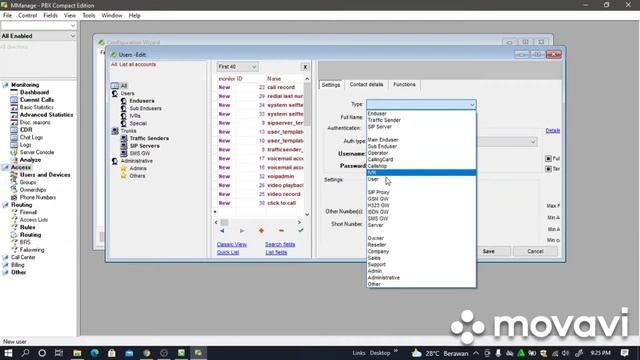This screenshot has width=640, height=360.
Task: Open Firewall under Routing
Action: [x=28, y=212]
